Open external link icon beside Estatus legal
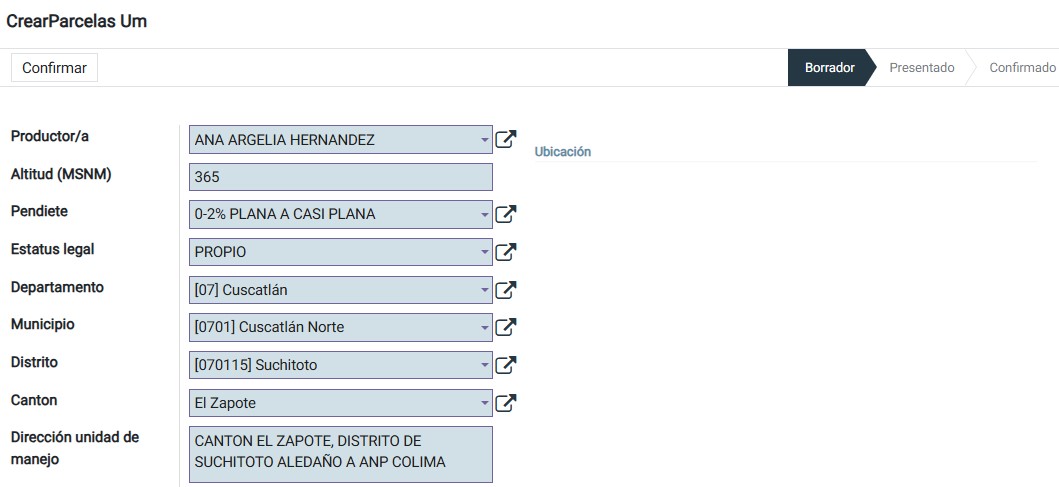 [x=506, y=252]
